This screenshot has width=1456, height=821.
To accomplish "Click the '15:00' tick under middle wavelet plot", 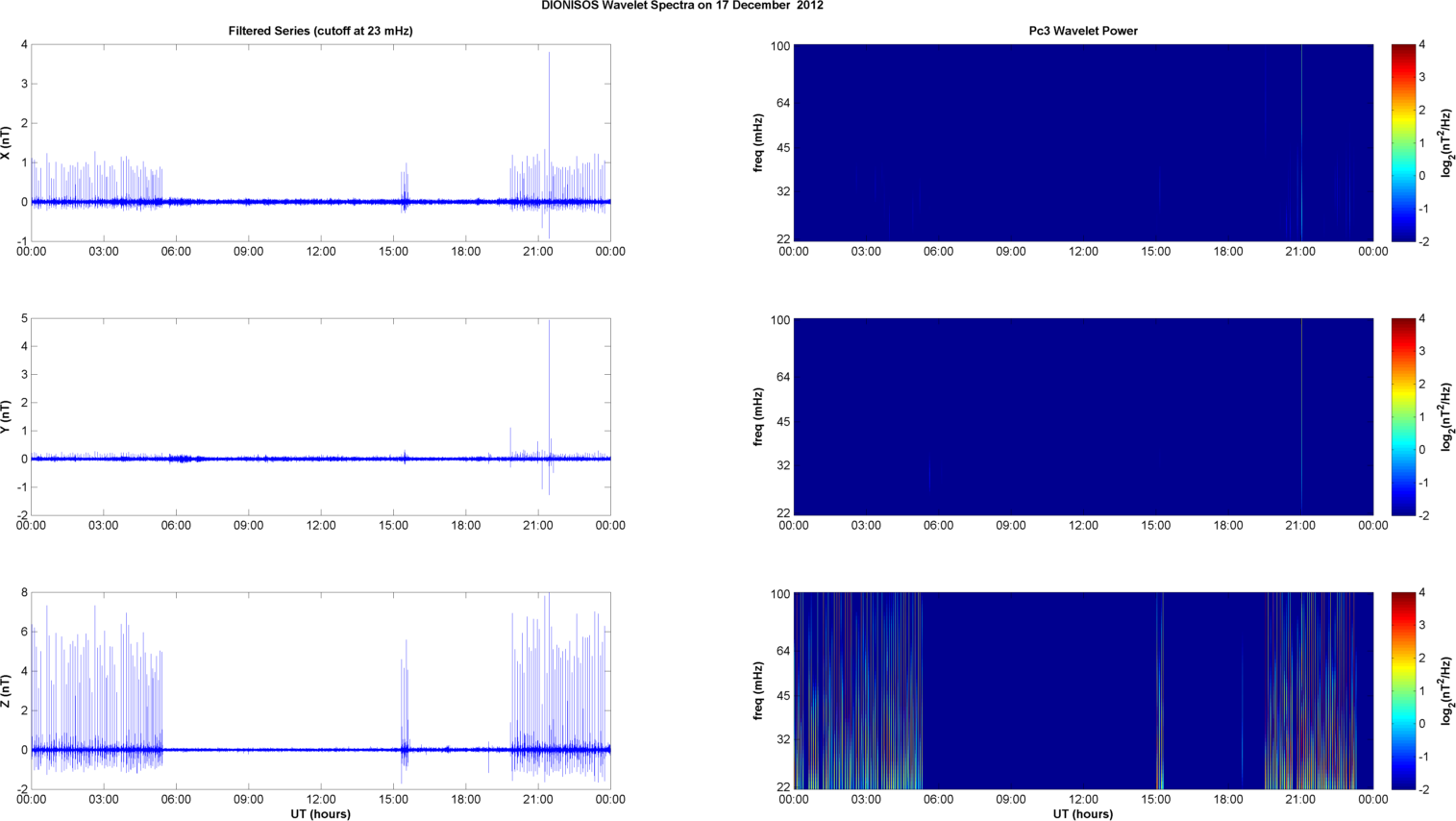I will coord(1156,526).
